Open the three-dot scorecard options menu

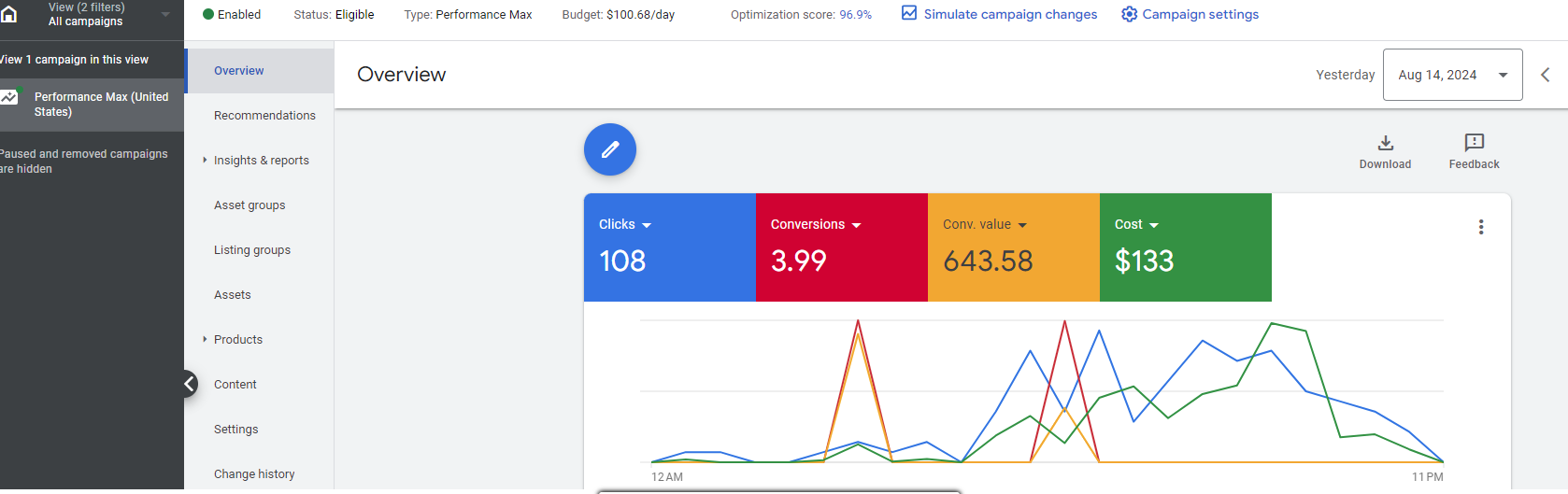click(1480, 227)
